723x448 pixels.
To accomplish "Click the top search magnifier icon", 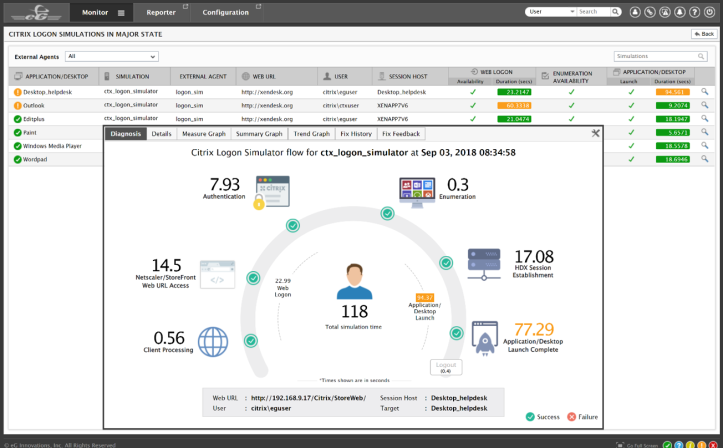I will pos(616,12).
